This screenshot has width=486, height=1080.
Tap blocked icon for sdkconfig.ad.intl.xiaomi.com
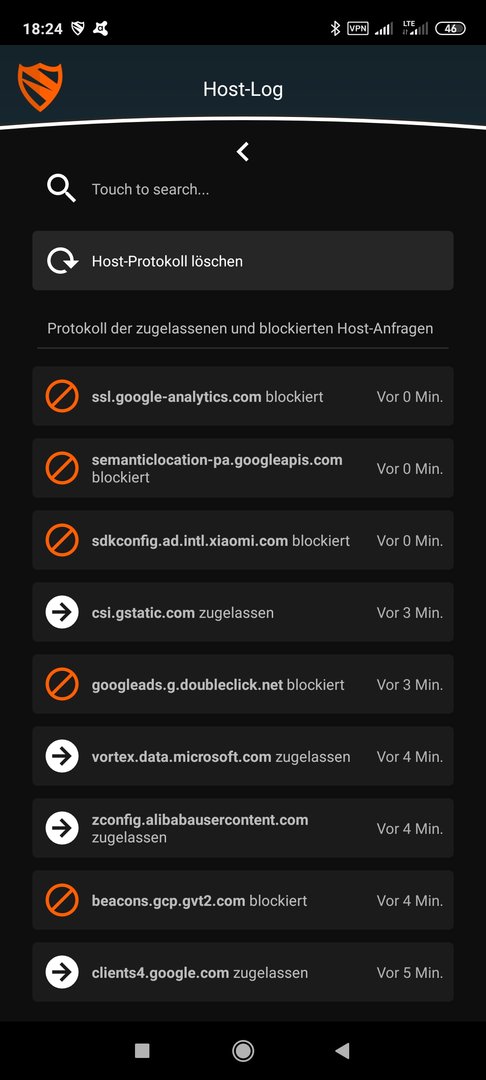pos(62,541)
